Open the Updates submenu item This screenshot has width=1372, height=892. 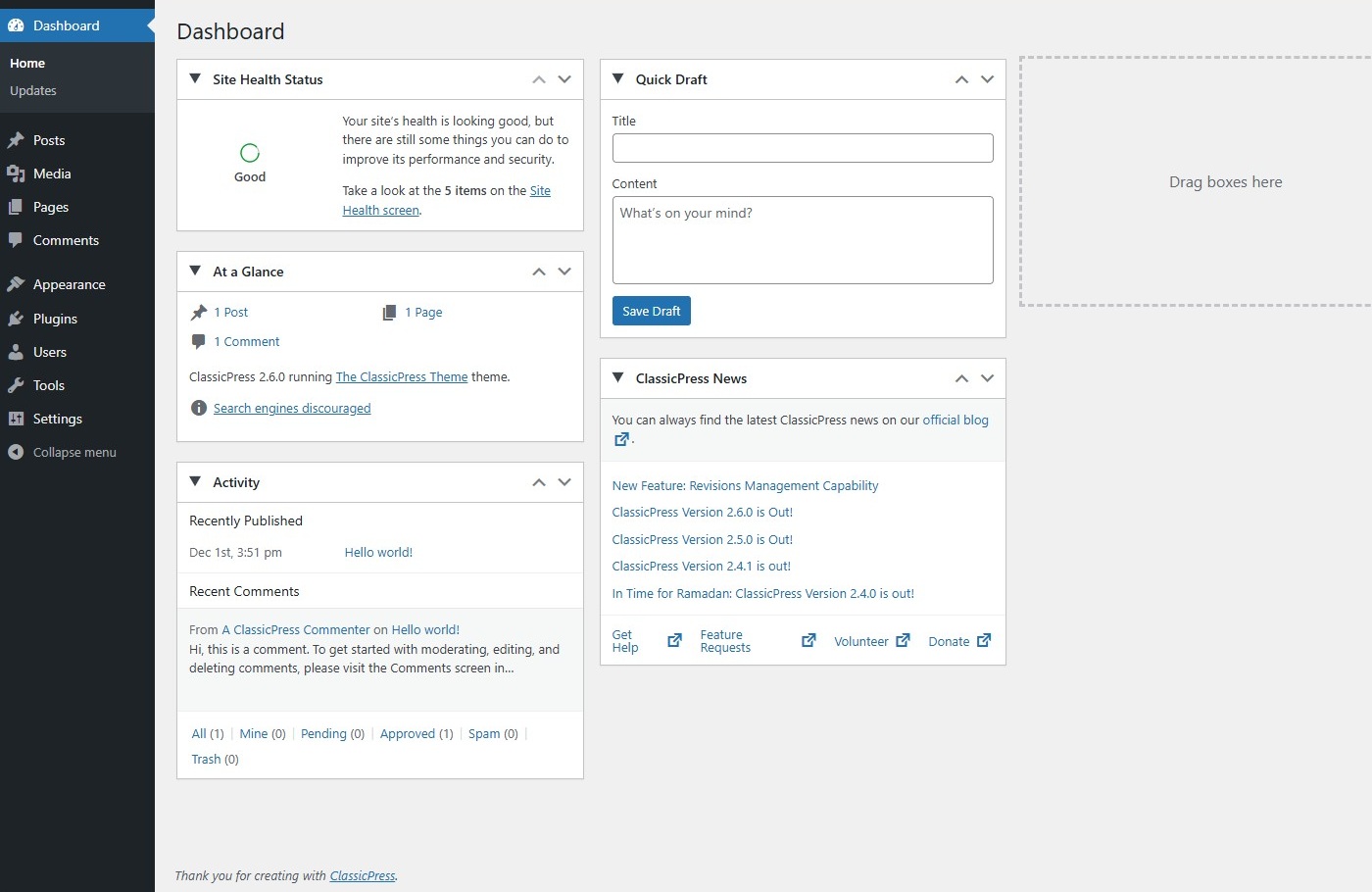coord(33,90)
